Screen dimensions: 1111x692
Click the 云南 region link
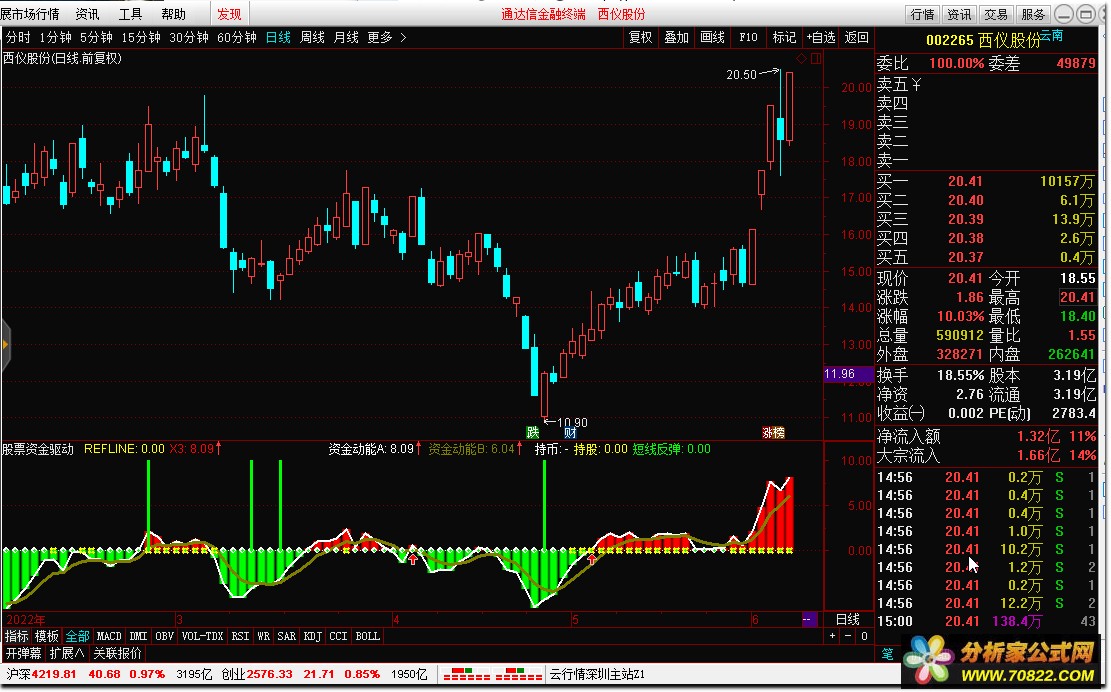1051,35
